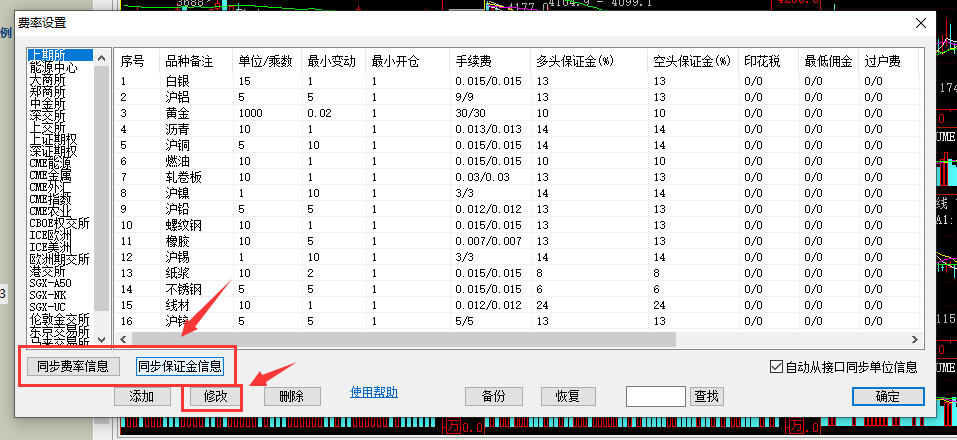Select CME能源 in the exchange list
This screenshot has width=957, height=440.
(x=60, y=163)
